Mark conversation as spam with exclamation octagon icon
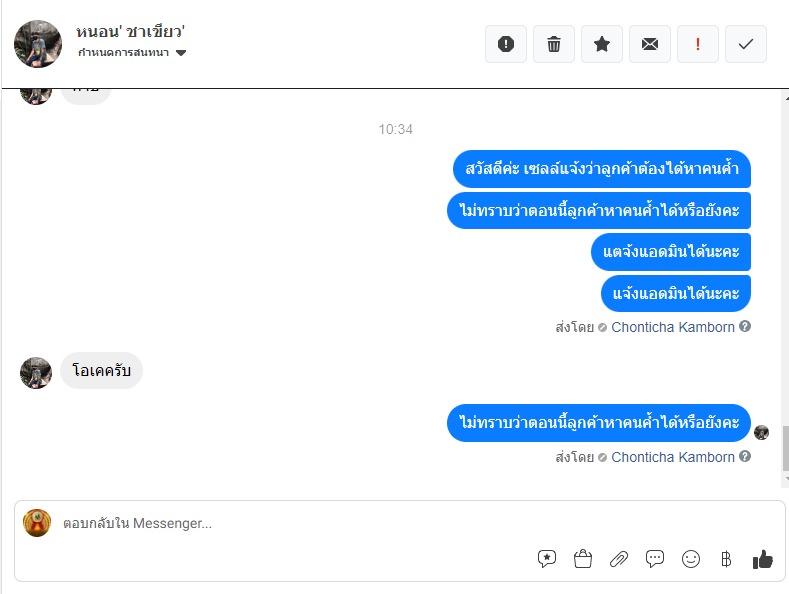Screen dimensions: 789x594 [506, 44]
